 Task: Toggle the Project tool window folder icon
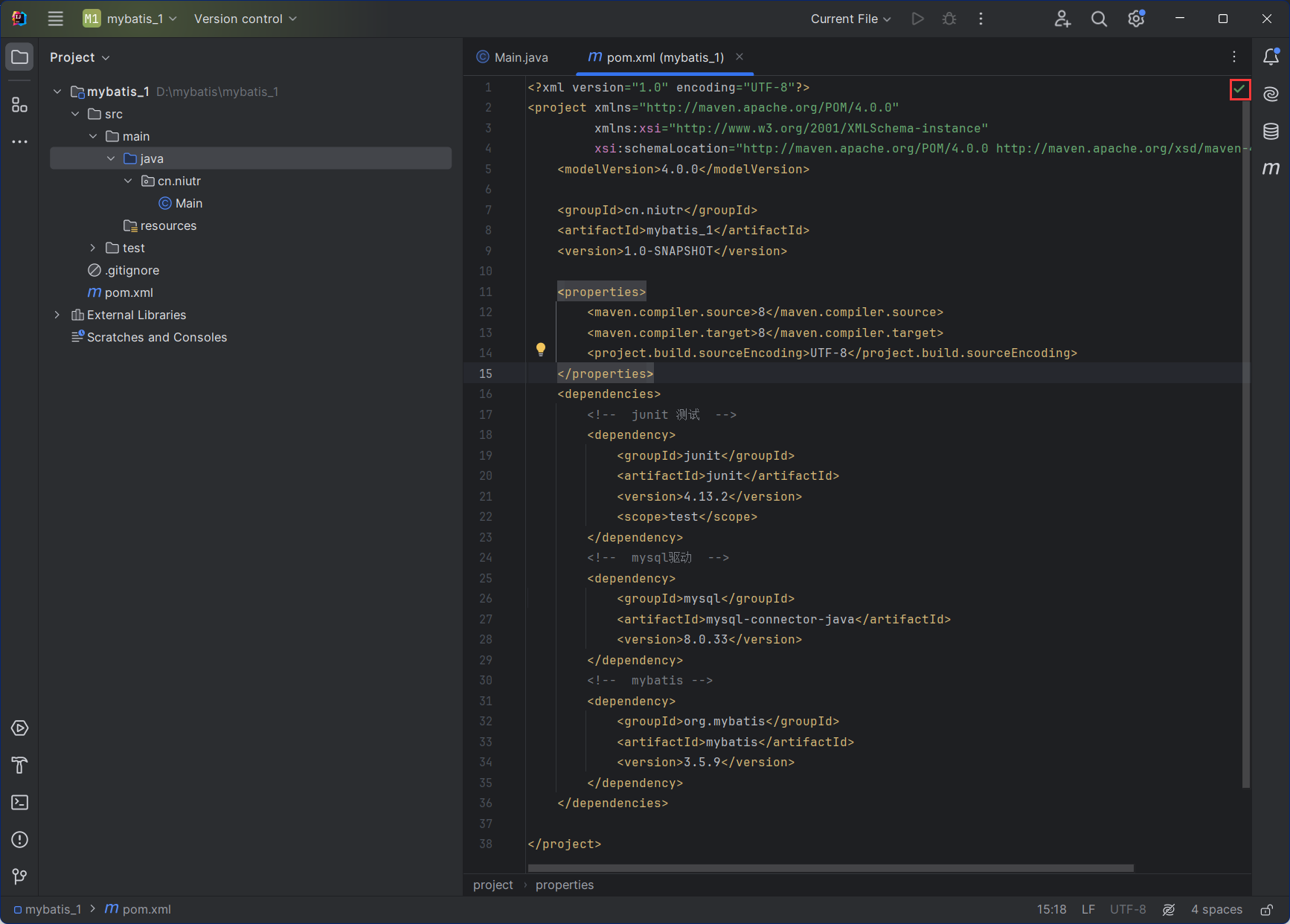pyautogui.click(x=20, y=57)
